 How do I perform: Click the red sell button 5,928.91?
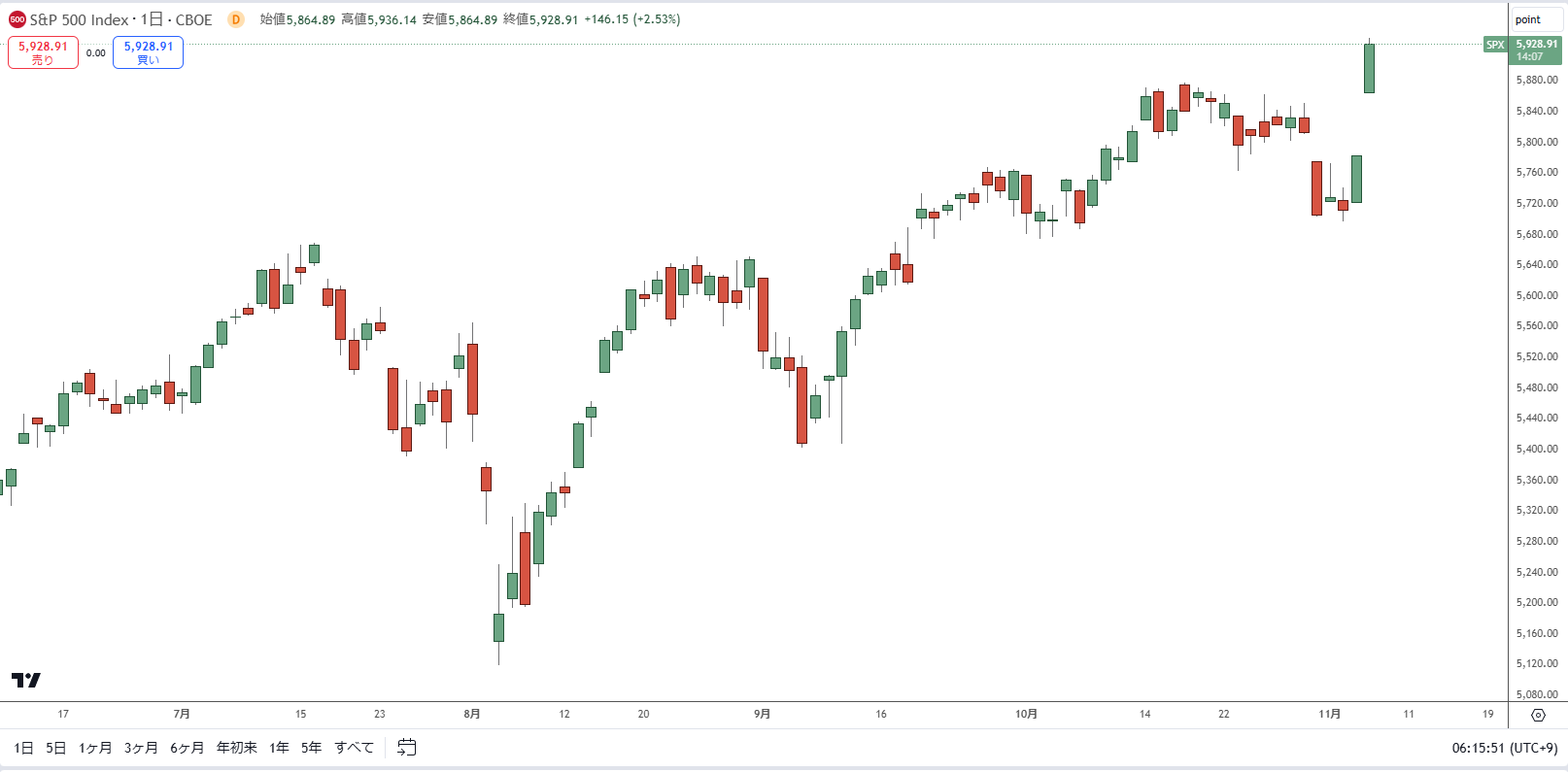click(43, 52)
